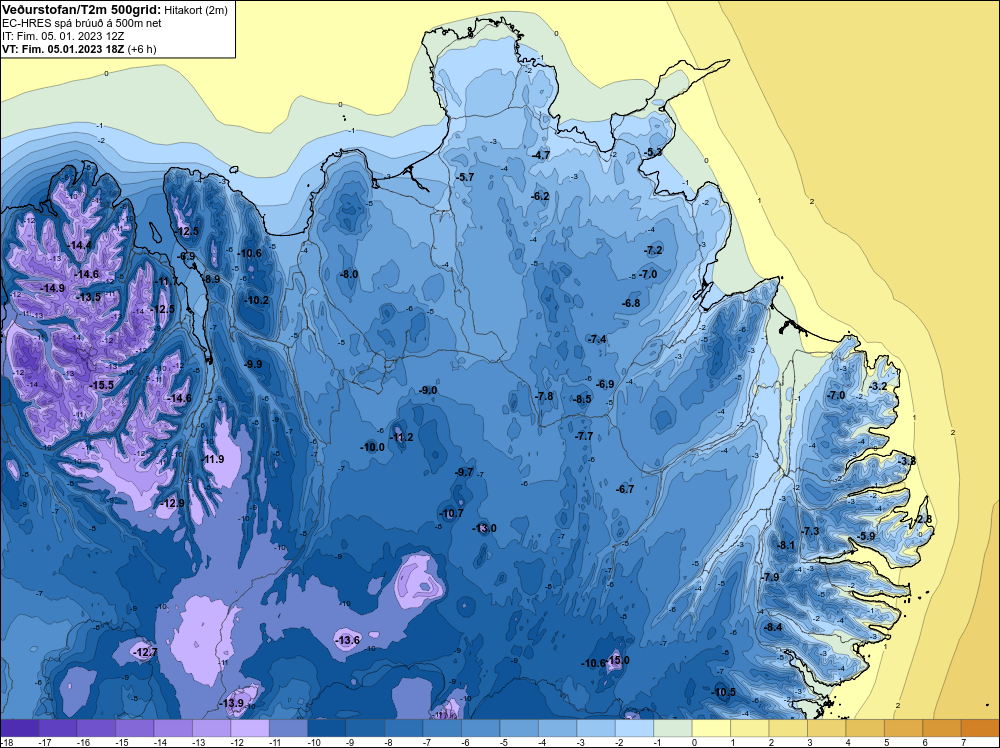Click the -5.3 temperature value
The height and width of the screenshot is (748, 1000).
pos(652,152)
